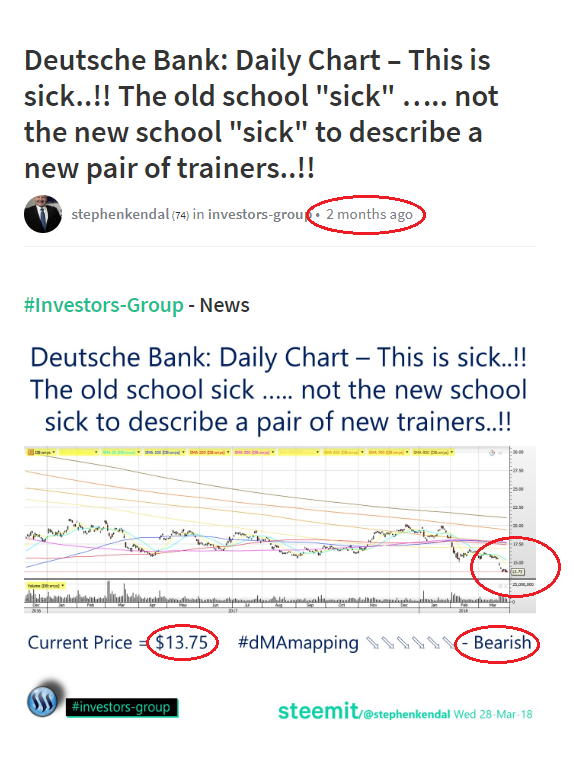Click stephenkendal's profile avatar photo
The height and width of the screenshot is (768, 574).
point(43,214)
